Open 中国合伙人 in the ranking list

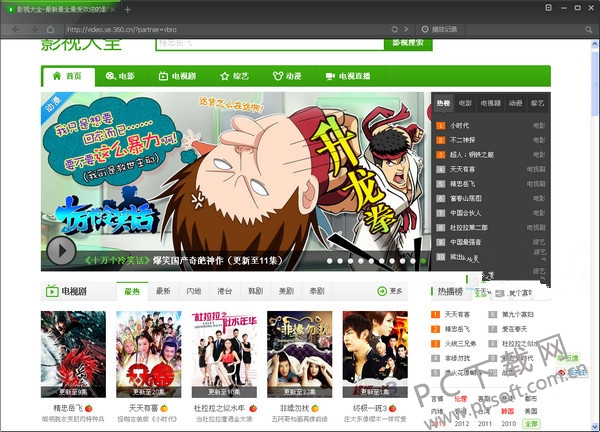[466, 213]
